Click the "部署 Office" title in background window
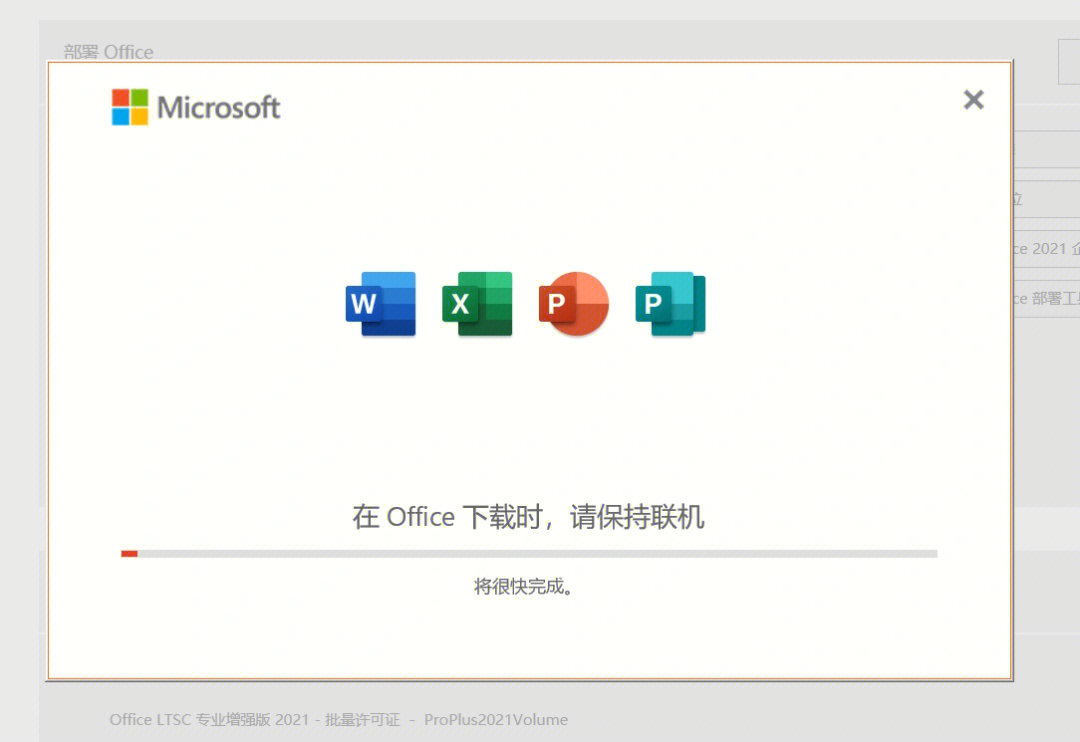The image size is (1080, 742). (109, 52)
